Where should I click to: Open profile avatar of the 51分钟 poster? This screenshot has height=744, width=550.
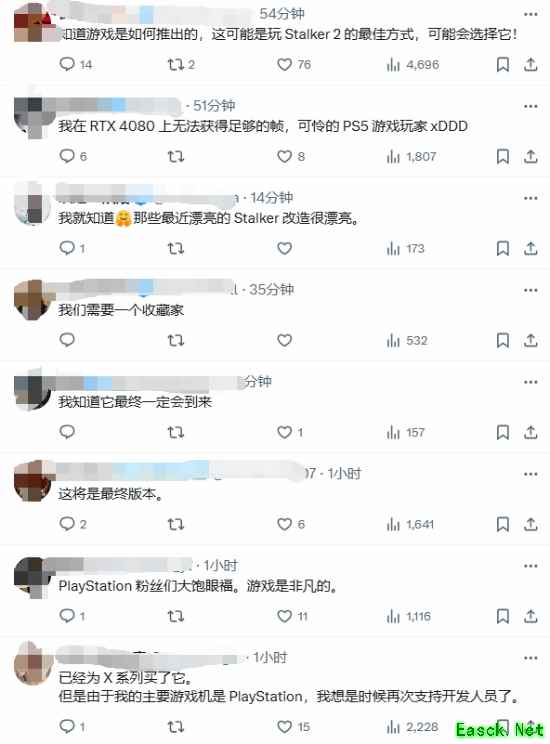click(x=32, y=117)
